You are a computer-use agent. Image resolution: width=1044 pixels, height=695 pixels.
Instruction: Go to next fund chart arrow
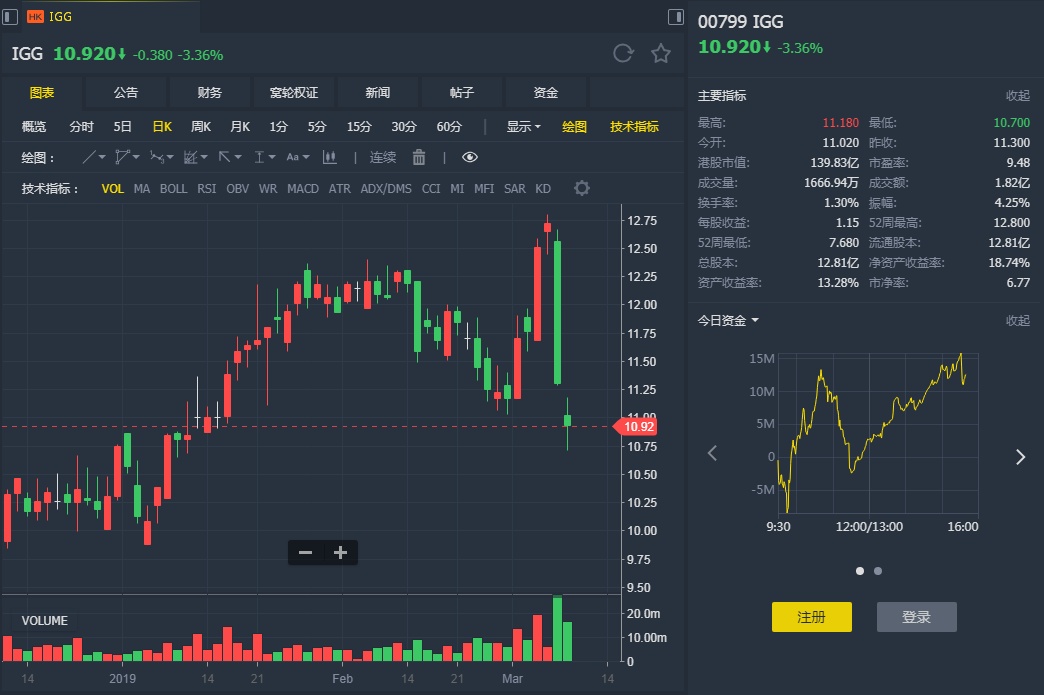1020,457
